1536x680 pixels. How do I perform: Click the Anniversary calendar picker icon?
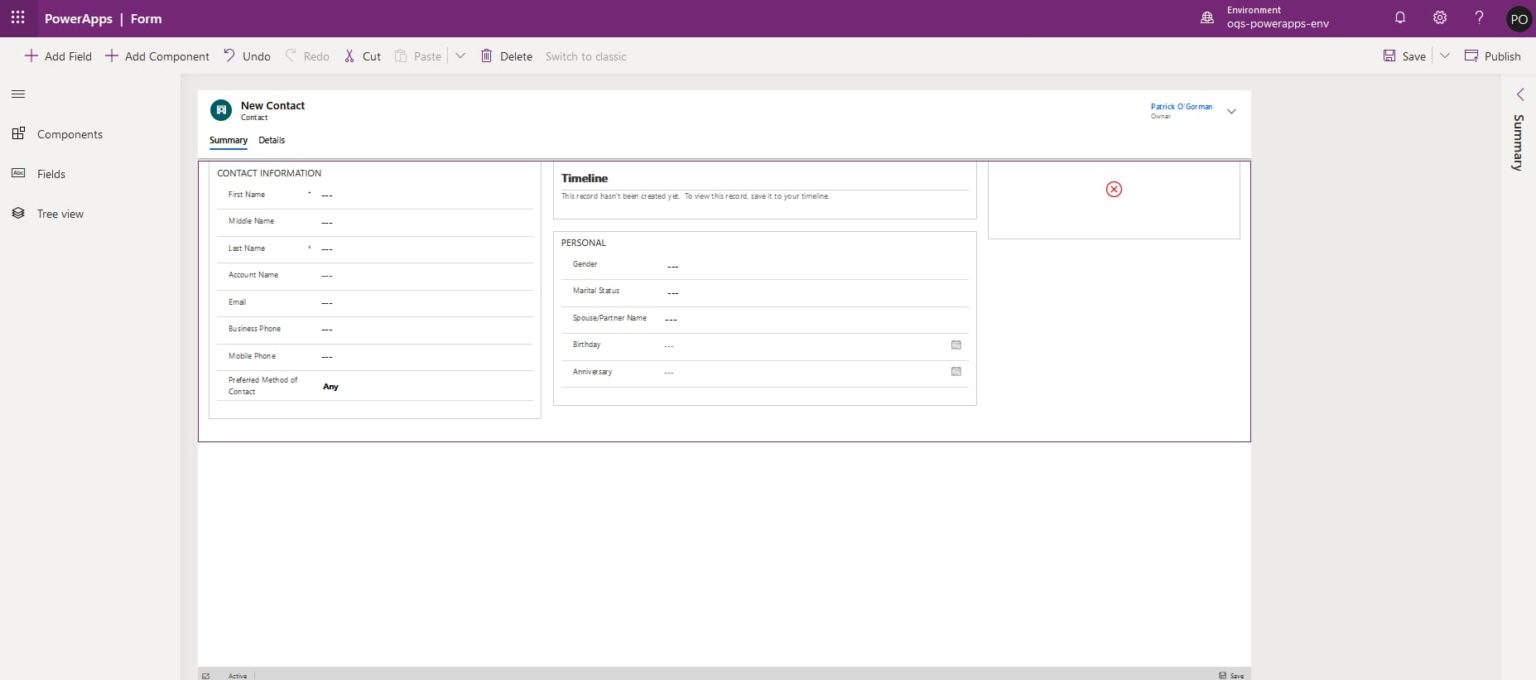956,372
